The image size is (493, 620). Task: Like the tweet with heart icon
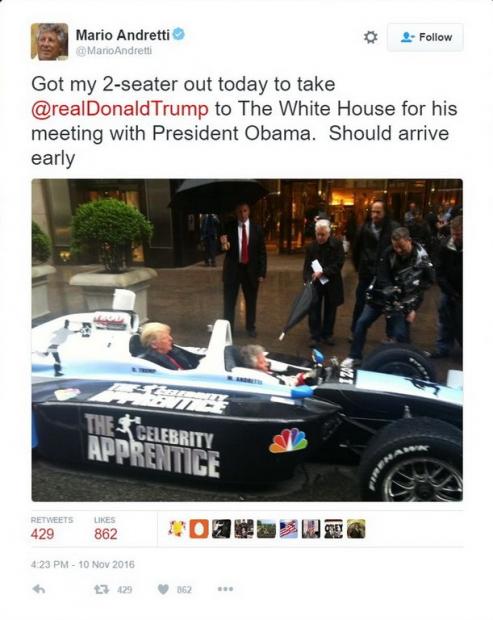(163, 590)
